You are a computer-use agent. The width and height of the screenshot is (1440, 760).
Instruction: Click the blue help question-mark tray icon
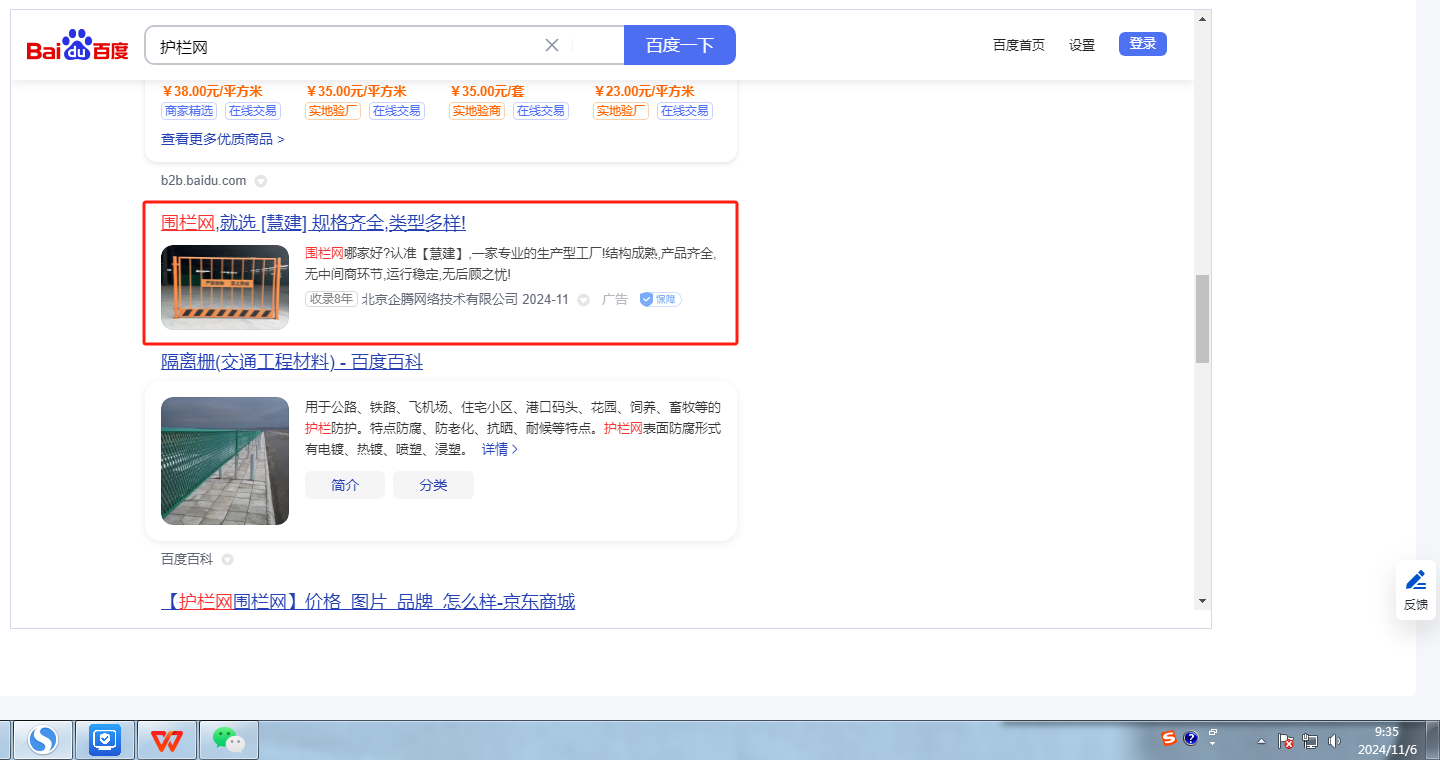coord(1190,738)
